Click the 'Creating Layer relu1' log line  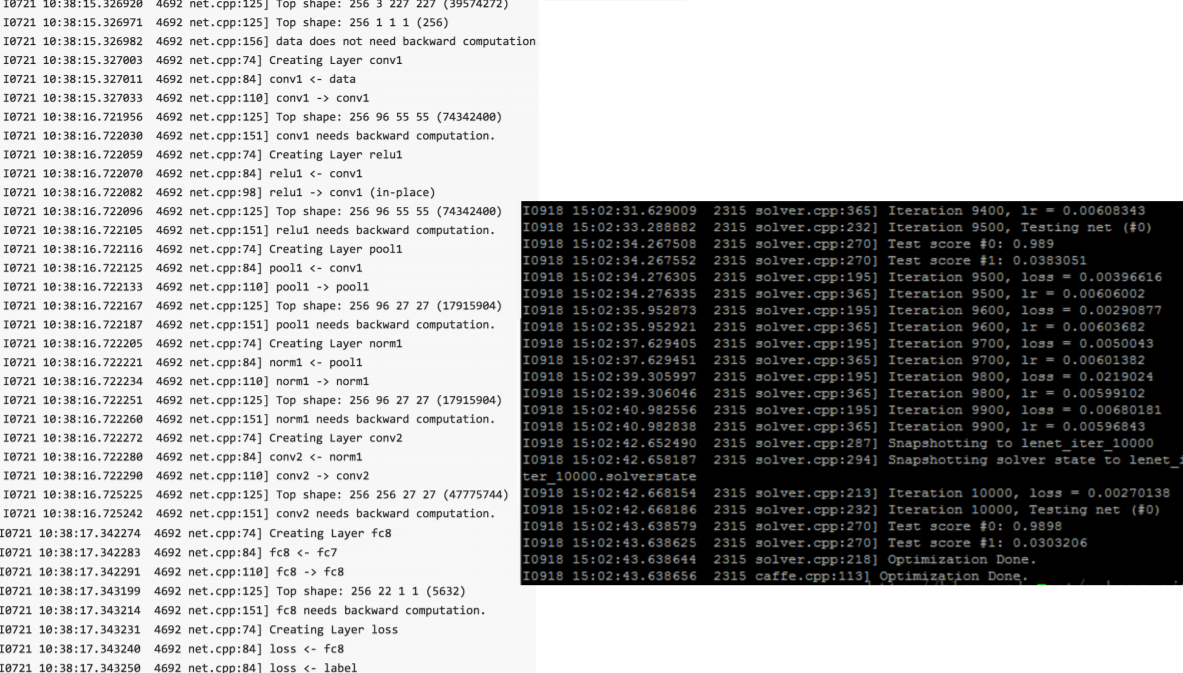[203, 155]
